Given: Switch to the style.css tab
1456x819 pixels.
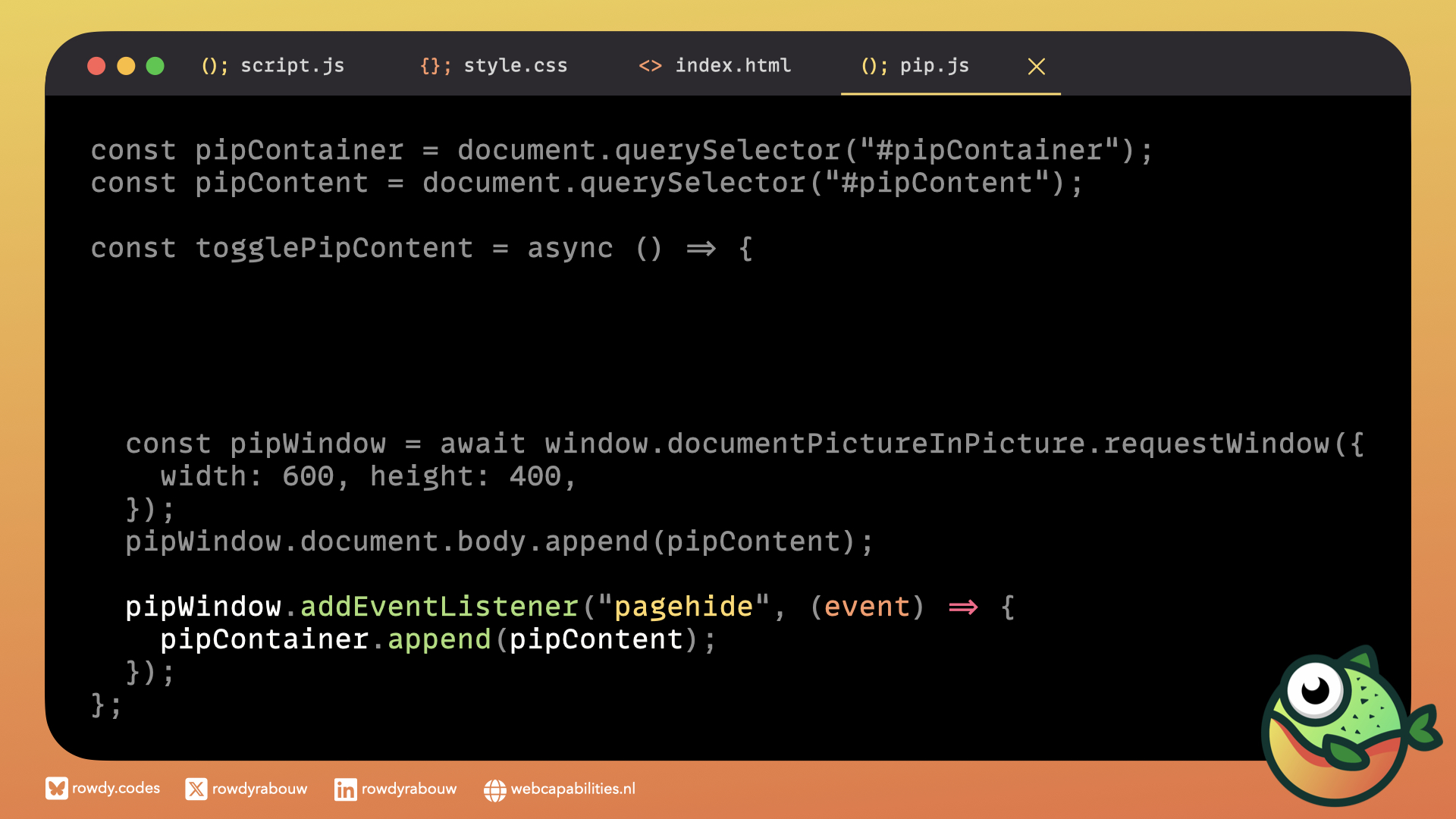Looking at the screenshot, I should coord(515,66).
